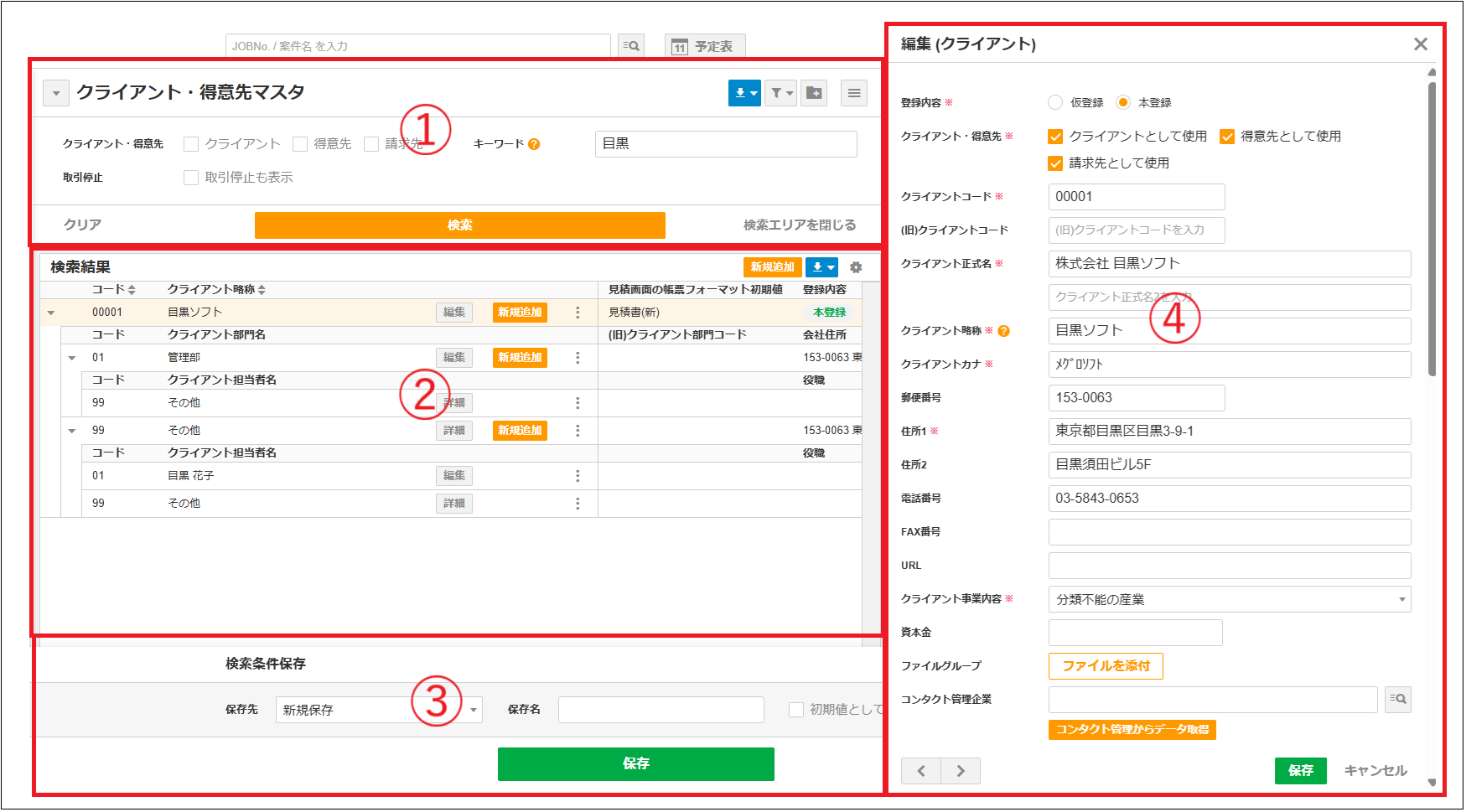Click the keyword help question mark icon
Image resolution: width=1466 pixels, height=812 pixels.
534,144
